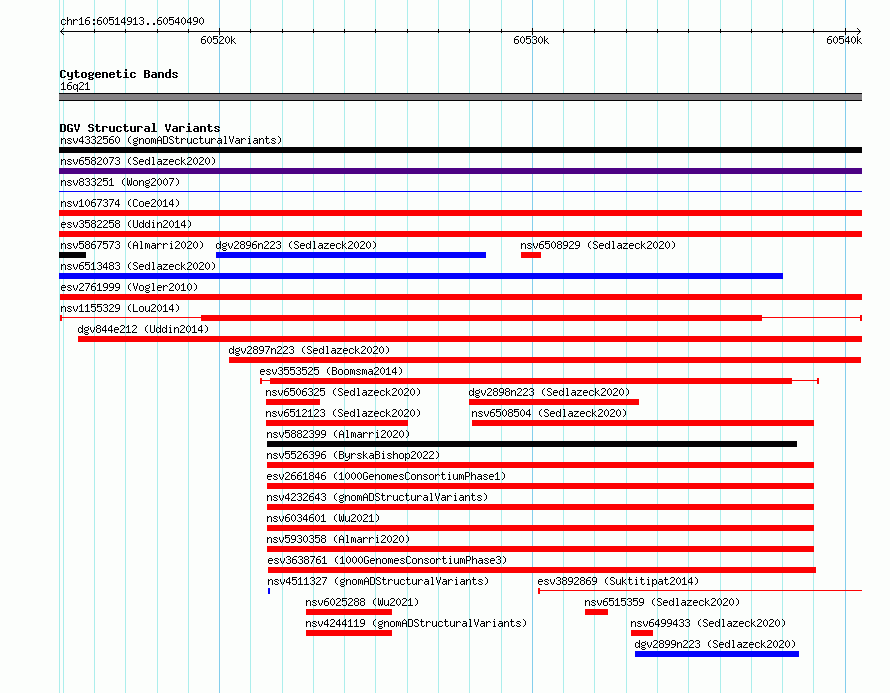Select dgv844e212 Uddin2014 label
Viewport: 890px width, 693px height.
pos(143,329)
